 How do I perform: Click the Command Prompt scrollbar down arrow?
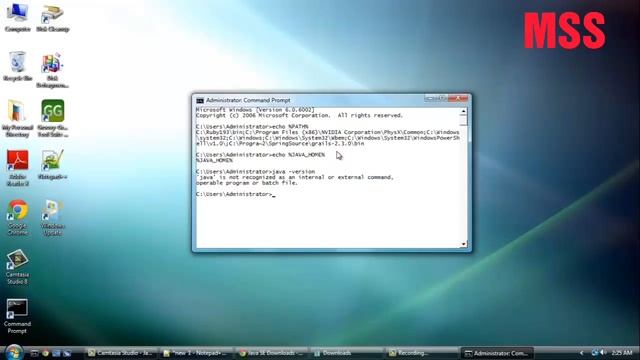click(x=463, y=244)
